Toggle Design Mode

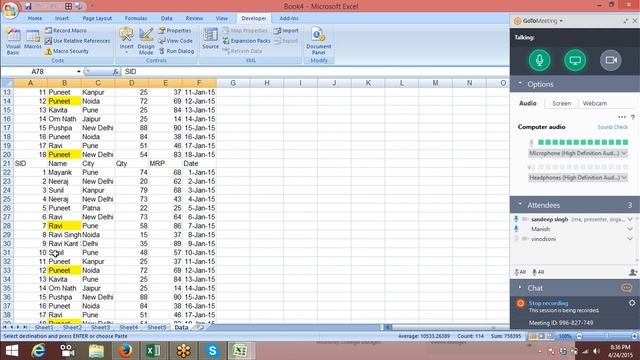[146, 41]
